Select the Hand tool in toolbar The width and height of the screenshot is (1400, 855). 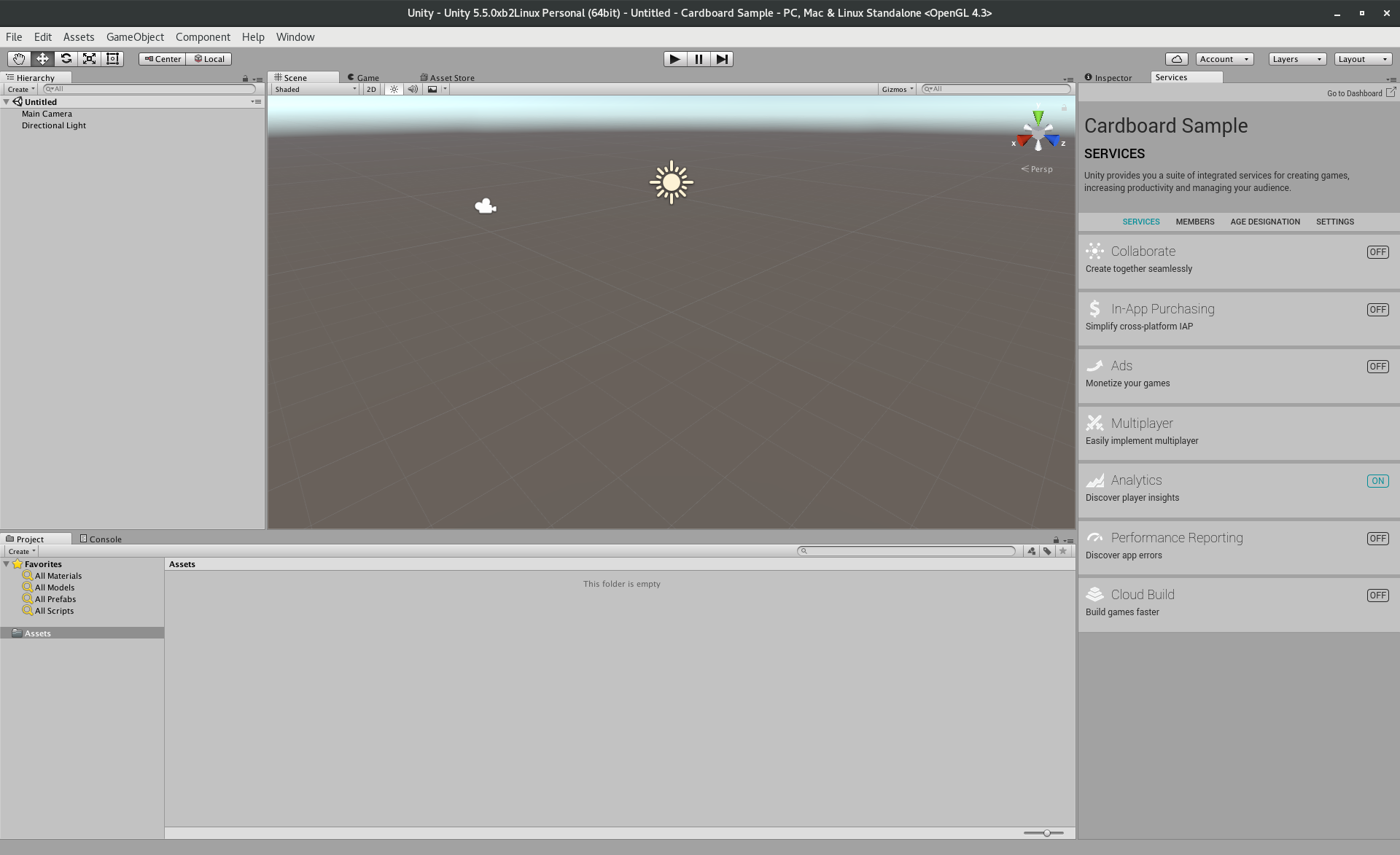point(19,59)
